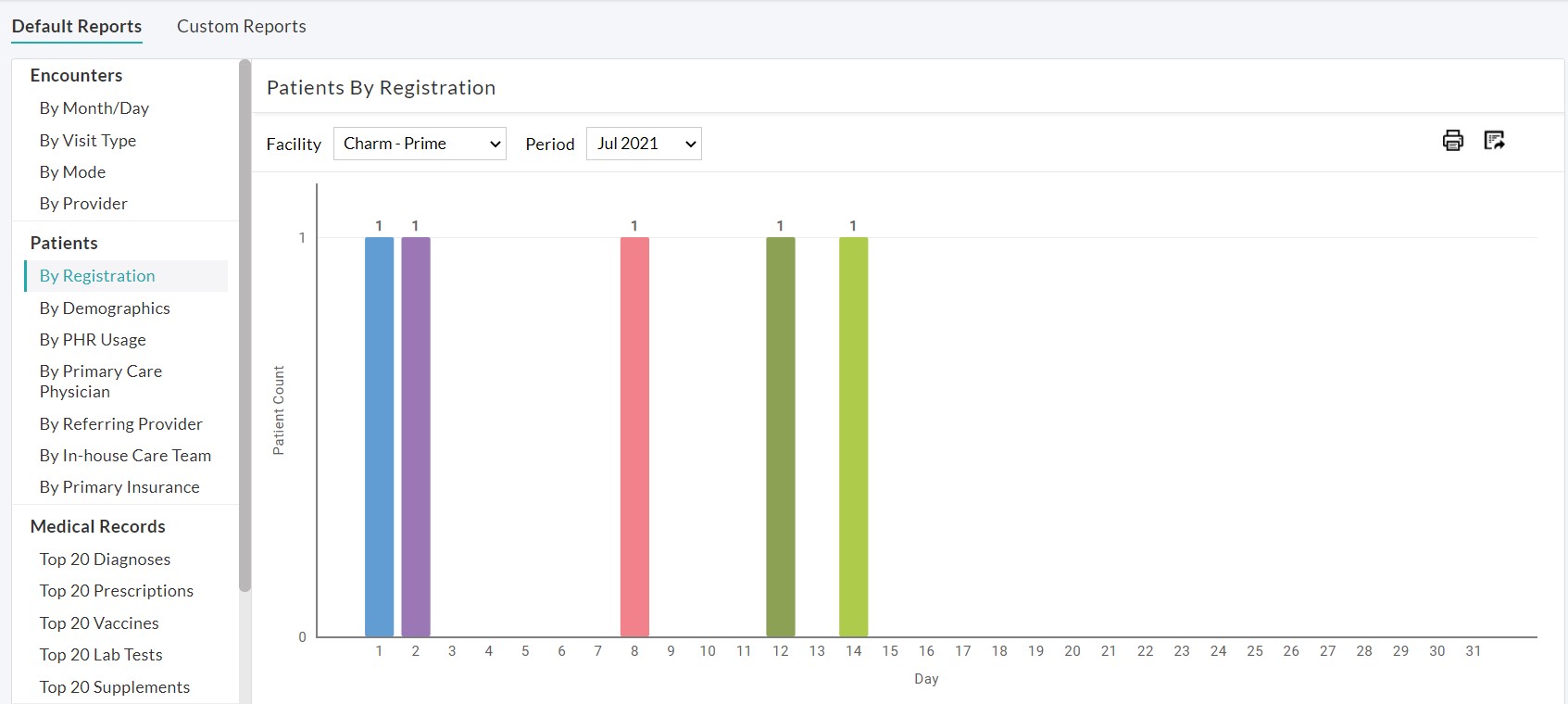1568x704 pixels.
Task: Click the purple bar for day 2
Action: pyautogui.click(x=415, y=435)
